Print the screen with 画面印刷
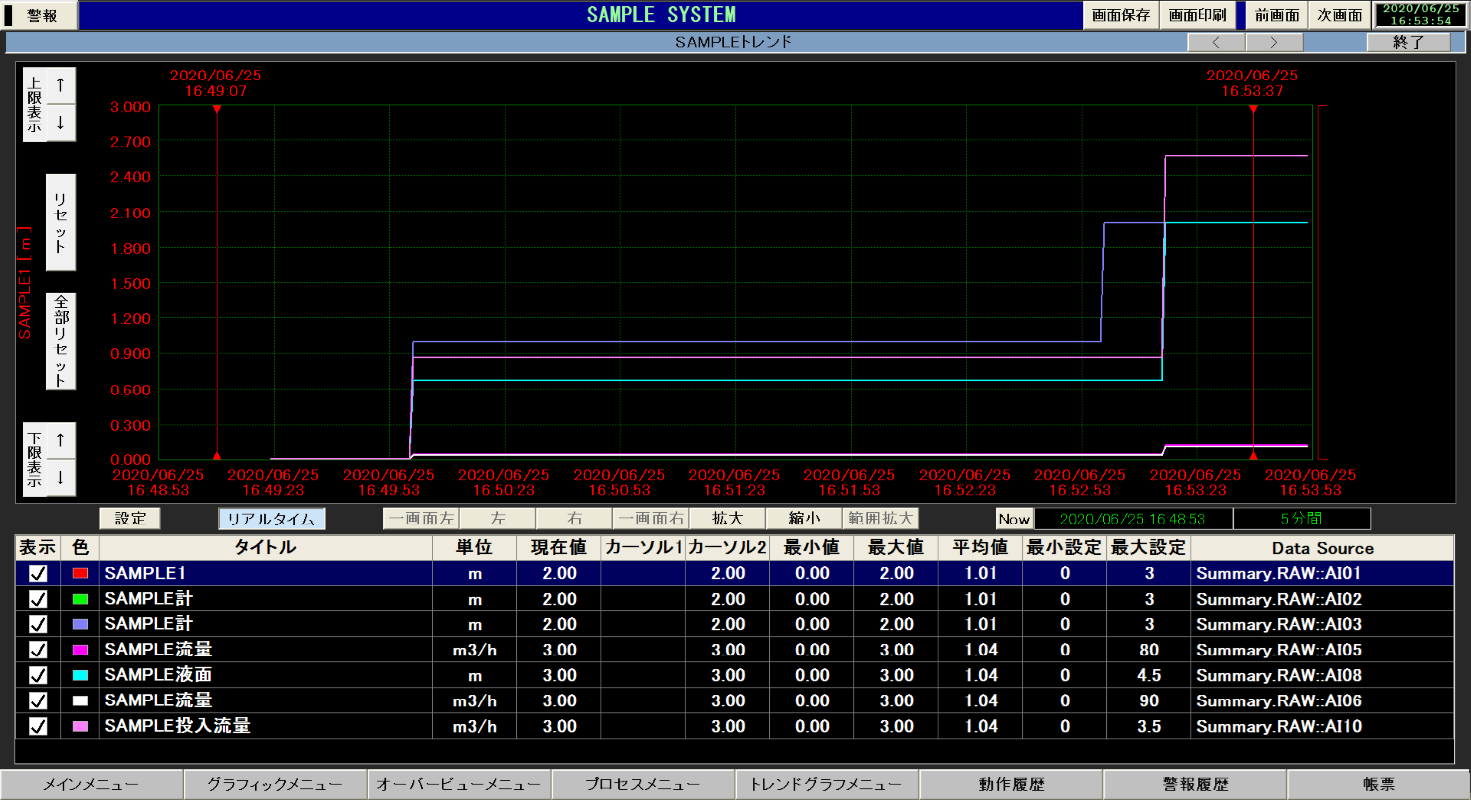The height and width of the screenshot is (800, 1471). (x=1197, y=15)
